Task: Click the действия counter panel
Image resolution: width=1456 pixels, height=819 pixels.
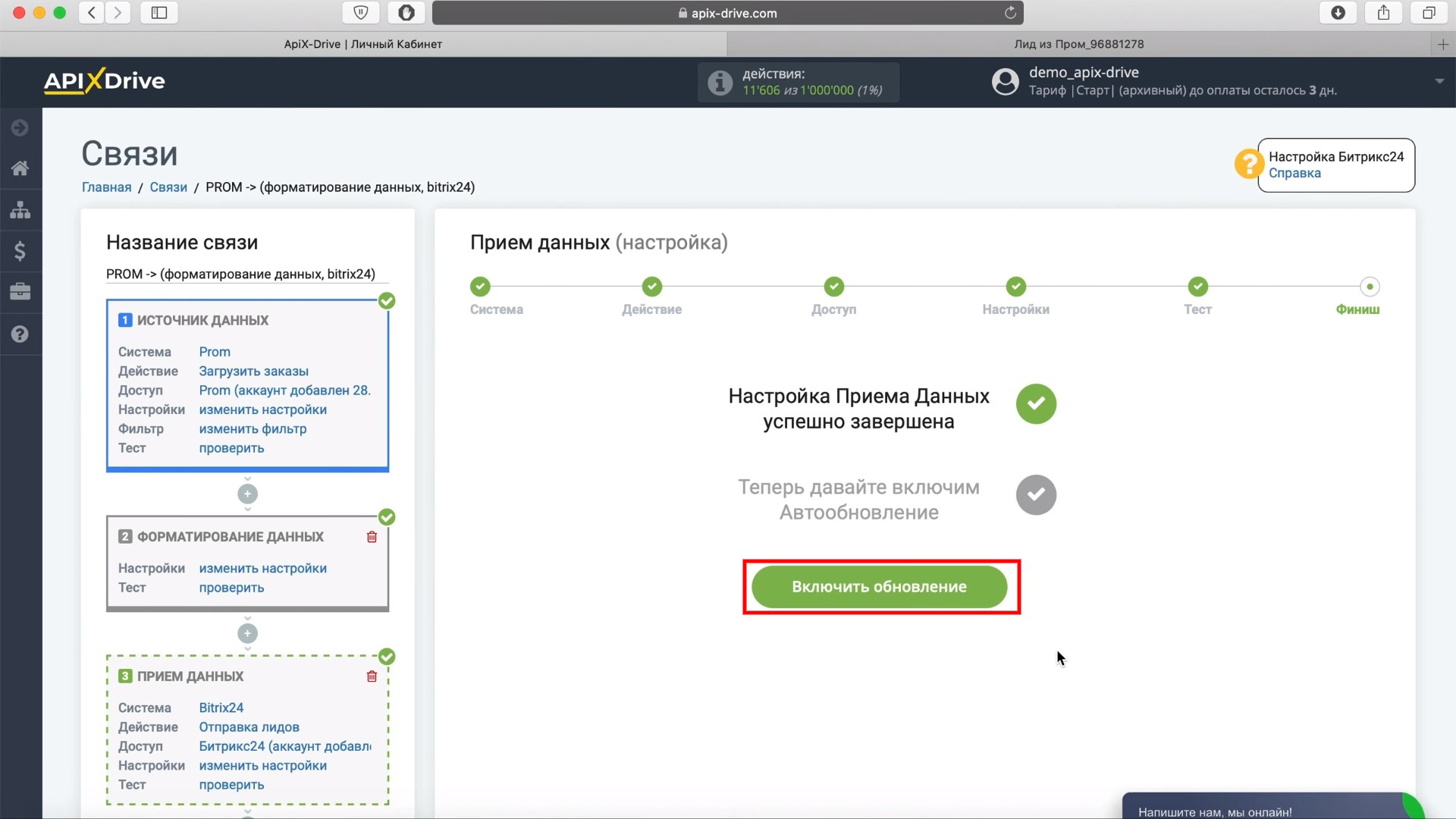Action: 799,83
